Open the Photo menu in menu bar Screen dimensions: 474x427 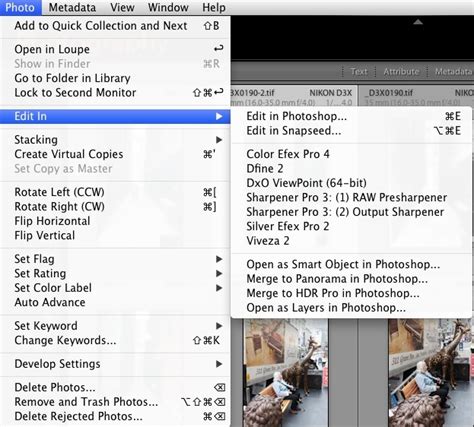(x=20, y=7)
